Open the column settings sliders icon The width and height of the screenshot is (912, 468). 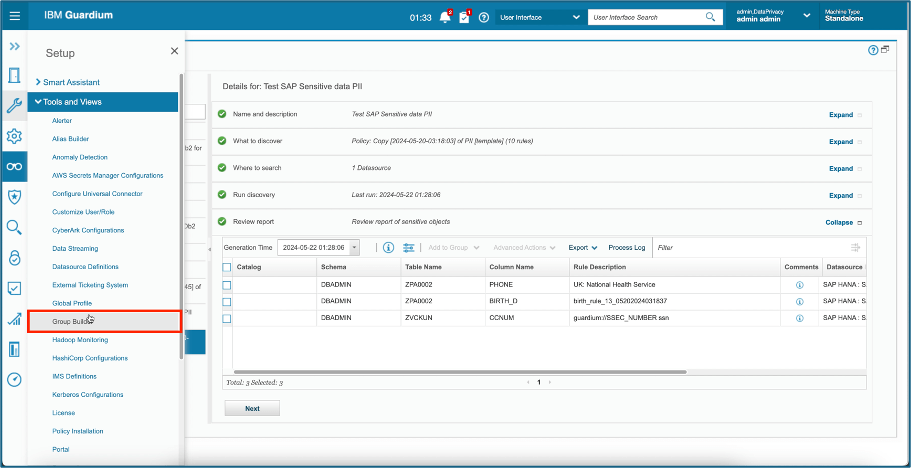pos(409,248)
